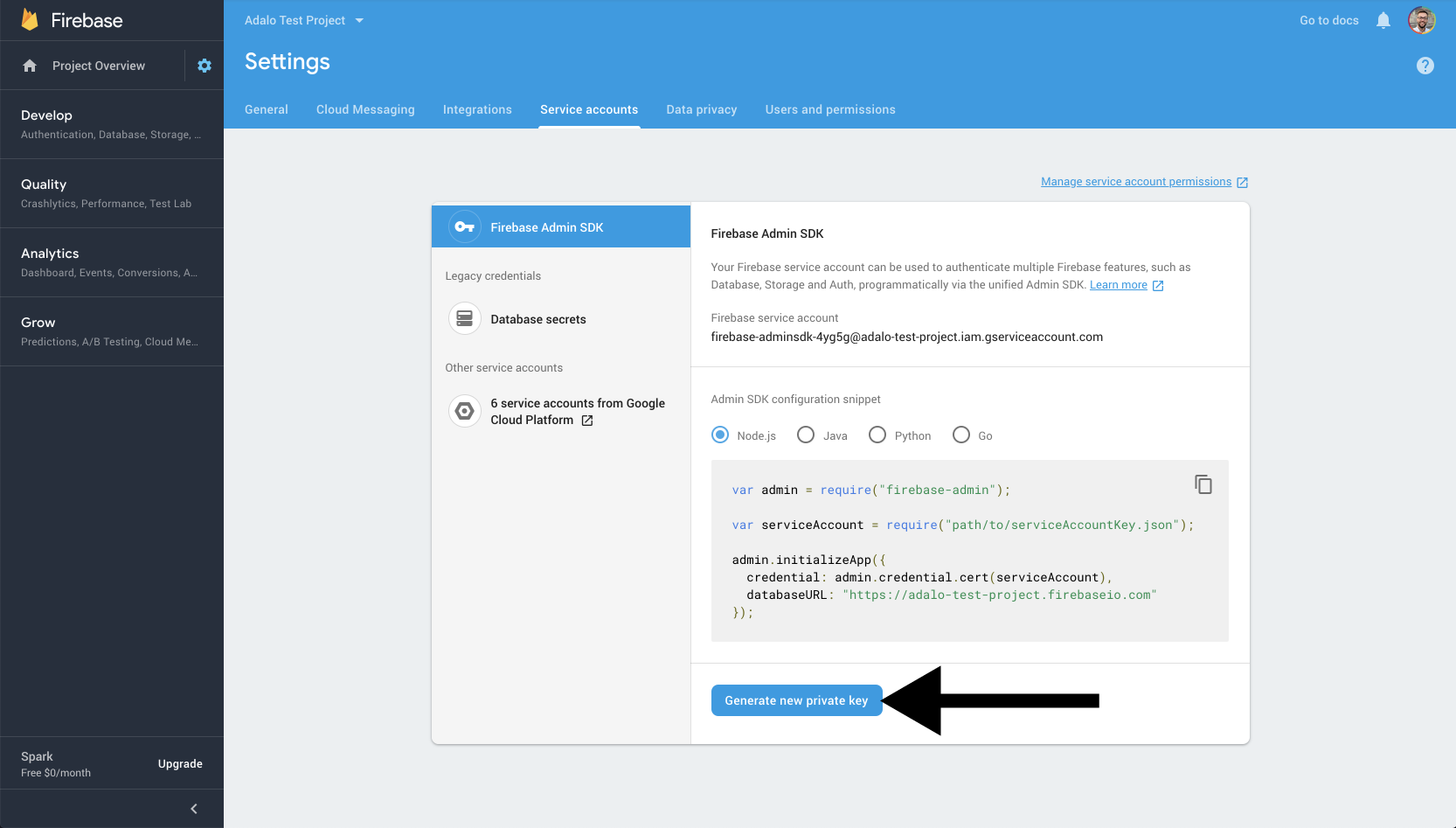Expand the Develop section
Screen dimensions: 1456x828
(x=112, y=124)
